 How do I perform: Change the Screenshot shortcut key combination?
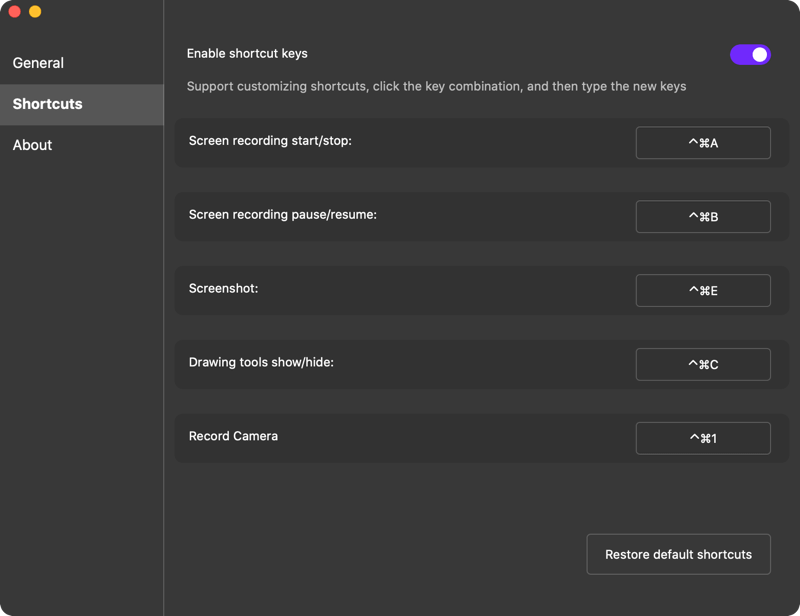click(703, 290)
